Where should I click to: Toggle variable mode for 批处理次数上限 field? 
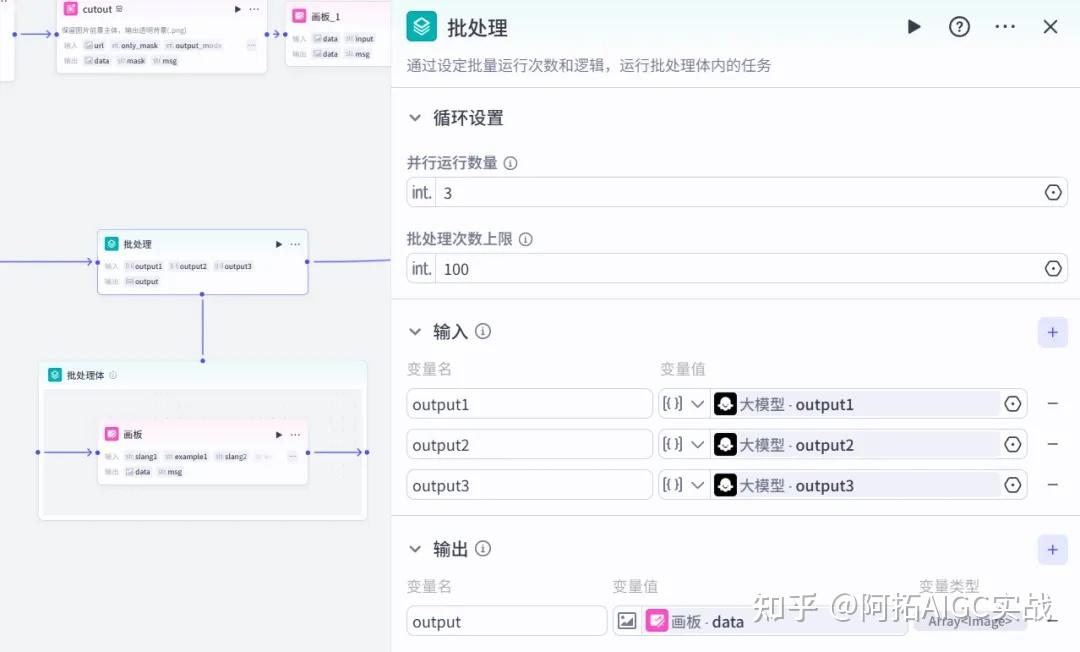pyautogui.click(x=1052, y=268)
